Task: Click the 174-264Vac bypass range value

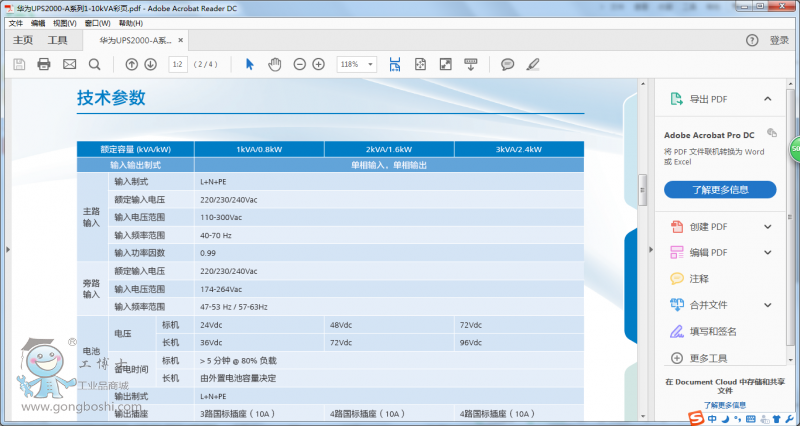Action: (x=221, y=289)
